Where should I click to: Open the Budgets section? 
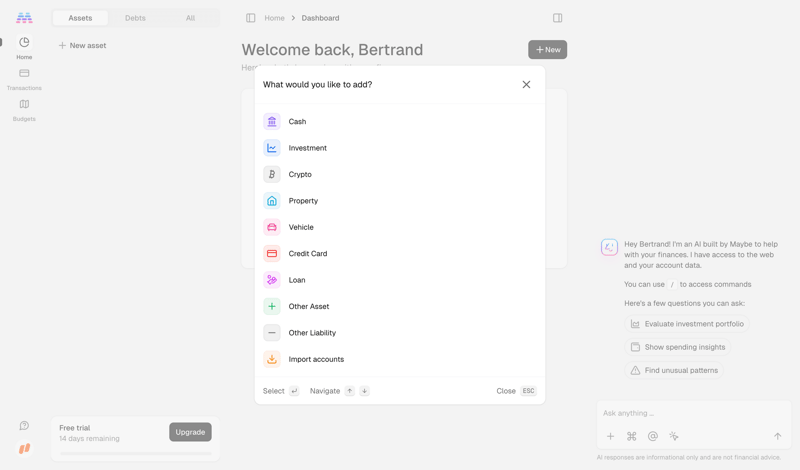pos(24,110)
